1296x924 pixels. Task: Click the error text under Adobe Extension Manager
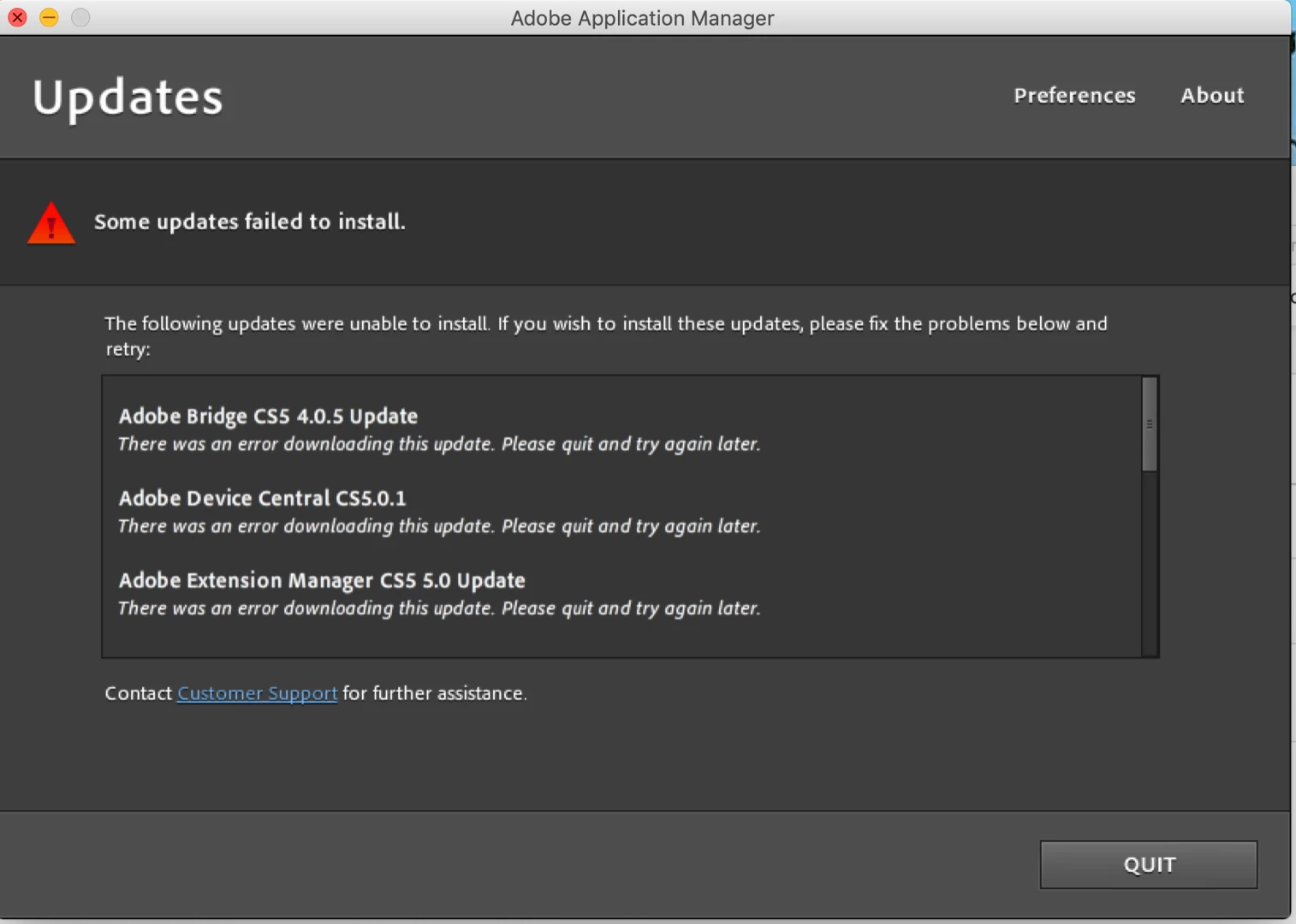click(x=438, y=608)
